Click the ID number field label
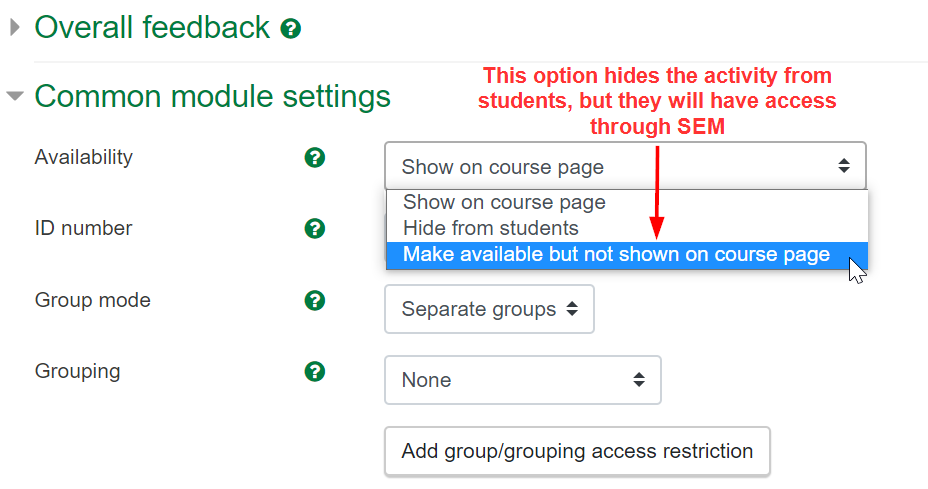Image resolution: width=928 pixels, height=489 pixels. coord(83,229)
